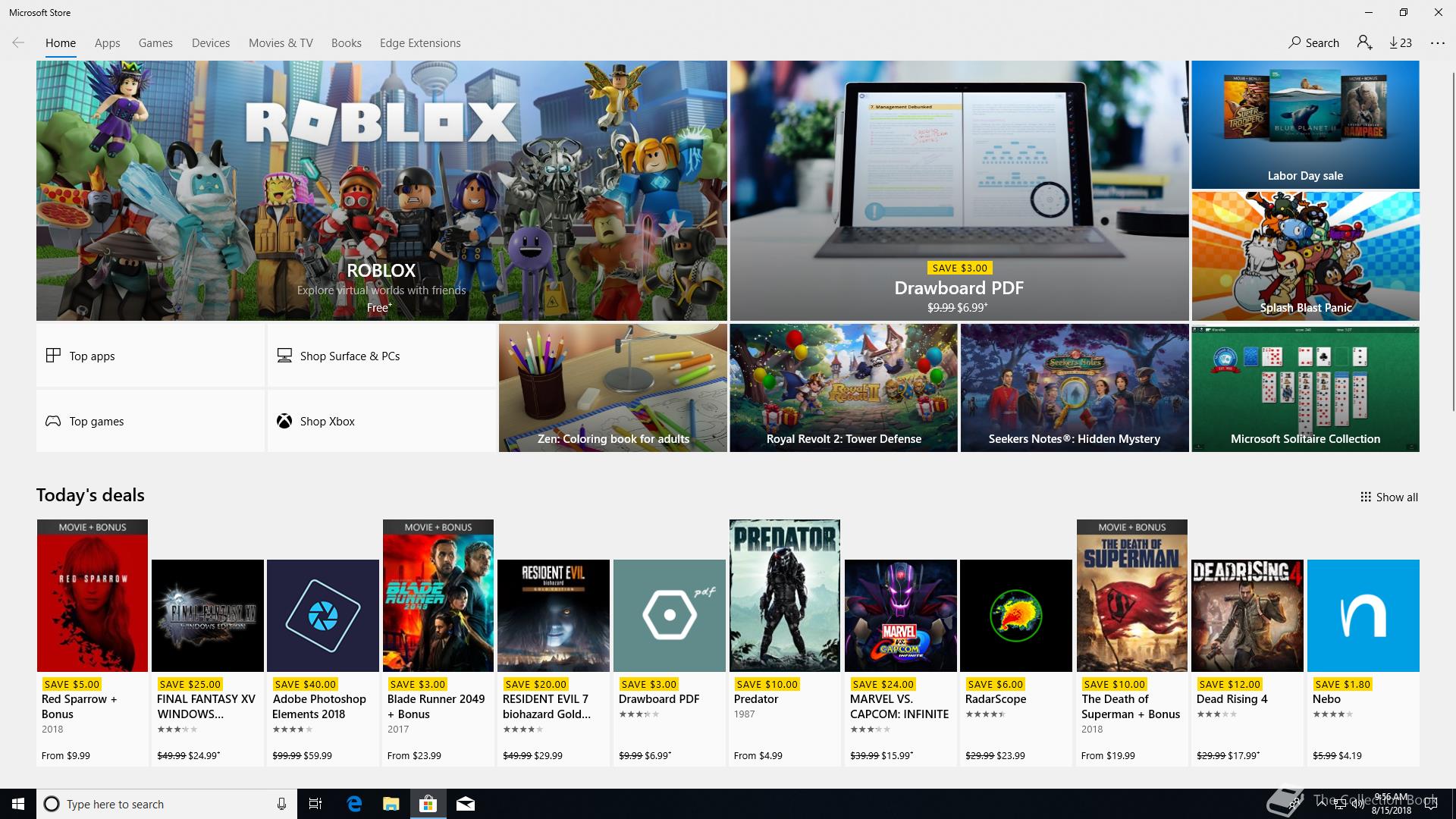This screenshot has width=1456, height=819.
Task: Open Royal Revolt 2: Tower Defense tile
Action: tap(843, 388)
